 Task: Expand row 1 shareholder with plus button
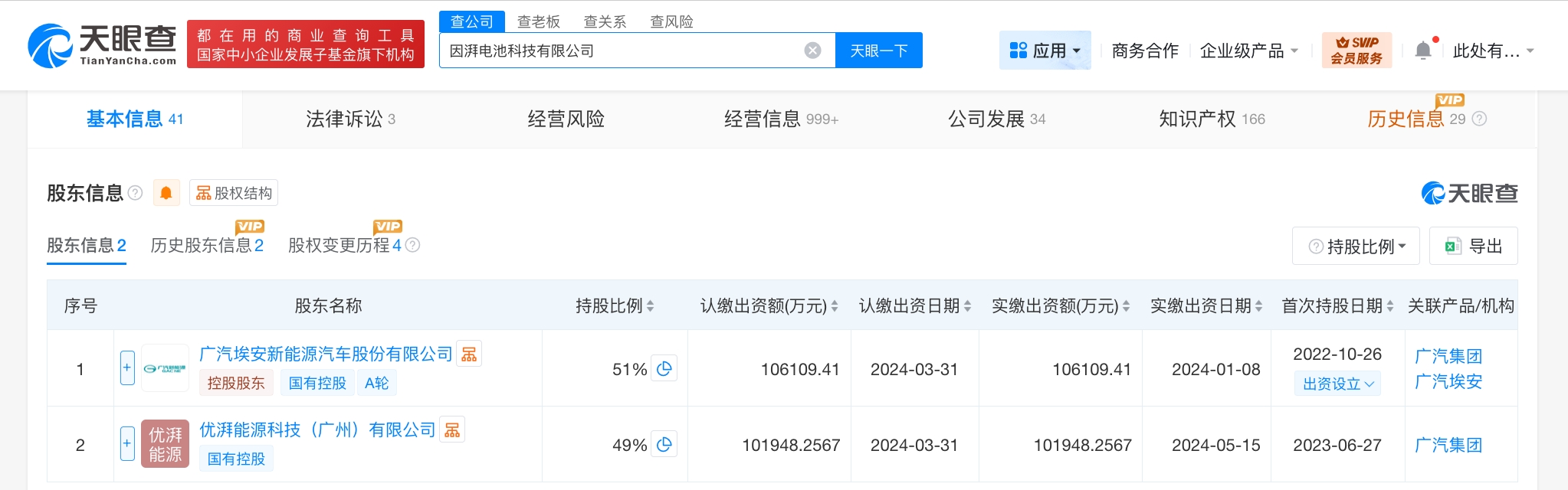click(x=127, y=368)
